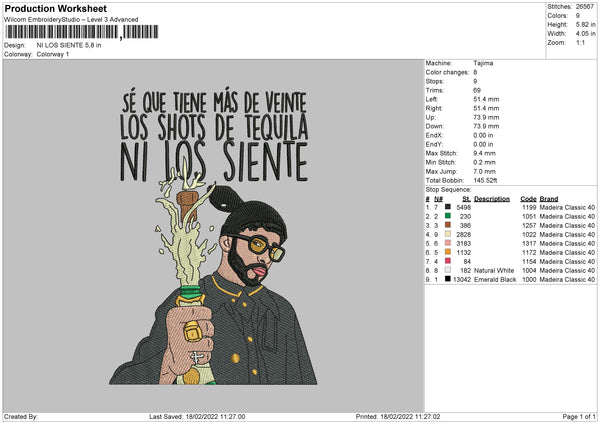
Task: Click the Trims value '69'
Action: (x=477, y=90)
